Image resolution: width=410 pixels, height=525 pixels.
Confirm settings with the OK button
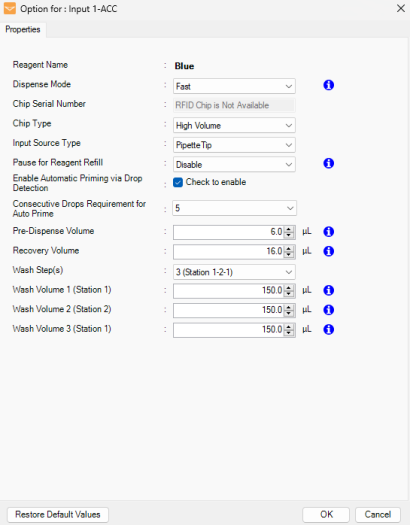(x=326, y=514)
